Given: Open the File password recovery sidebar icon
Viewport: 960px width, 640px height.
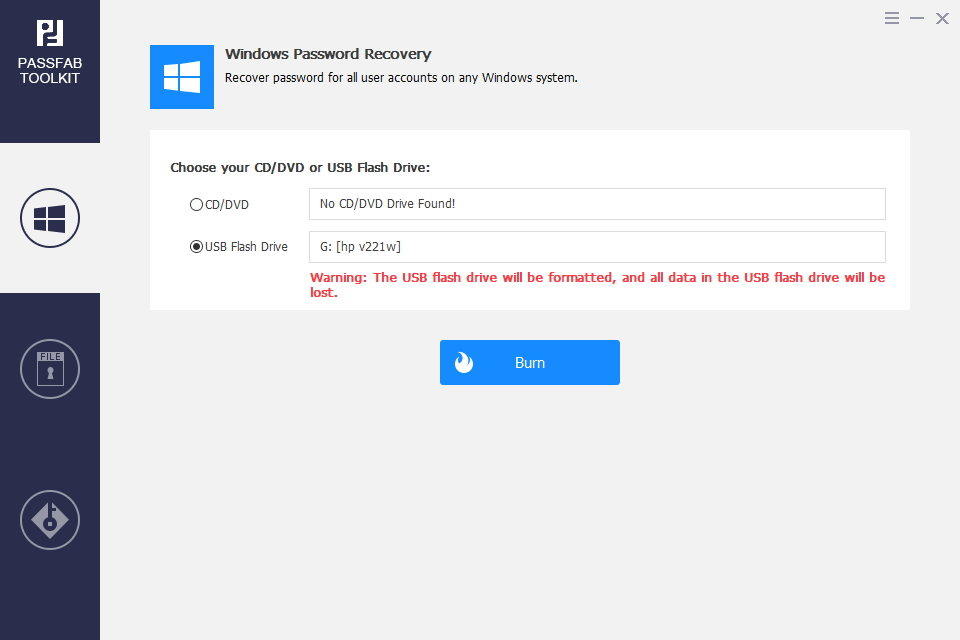Looking at the screenshot, I should (x=50, y=369).
